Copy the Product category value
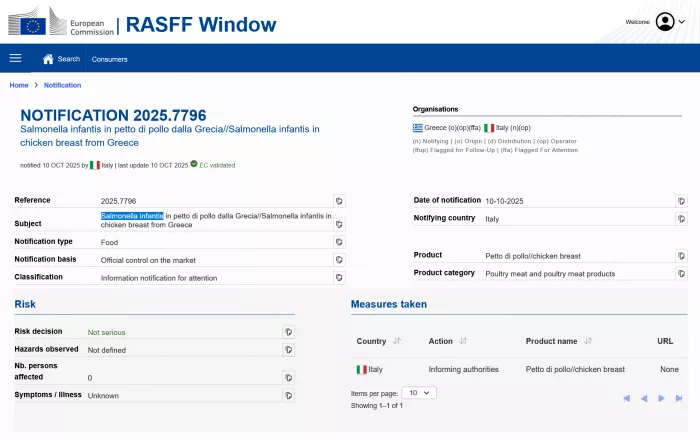Screen dimensions: 700x440 click(681, 273)
